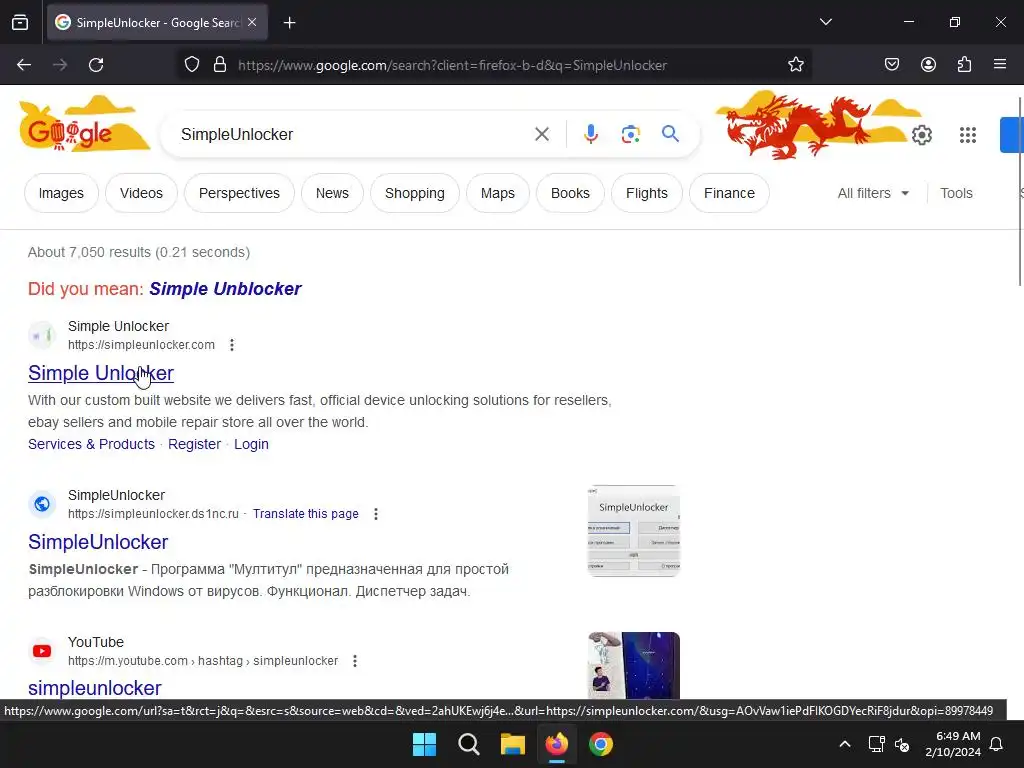Switch to the News filter

[x=332, y=193]
